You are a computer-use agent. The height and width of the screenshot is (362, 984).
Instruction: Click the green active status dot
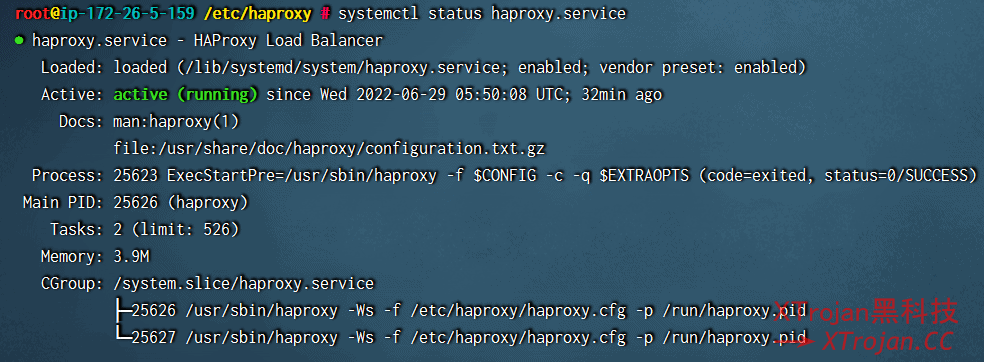click(19, 41)
